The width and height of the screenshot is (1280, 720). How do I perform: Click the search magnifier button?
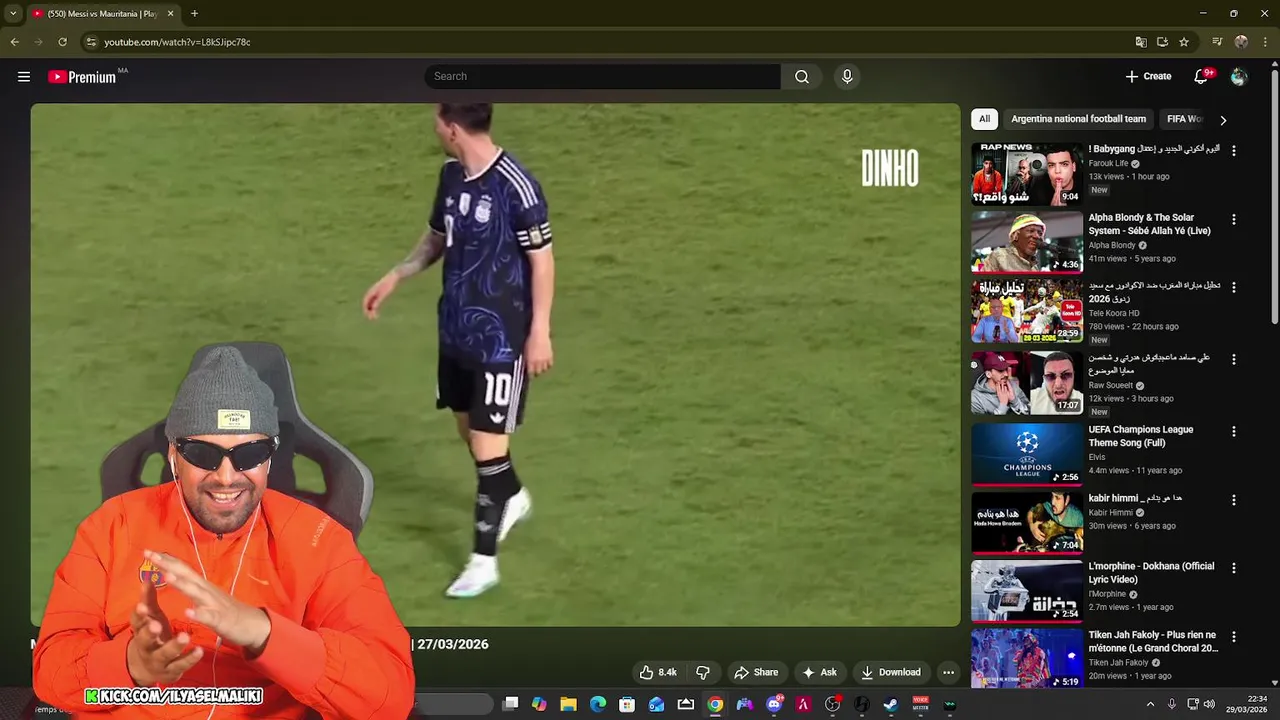coord(802,77)
